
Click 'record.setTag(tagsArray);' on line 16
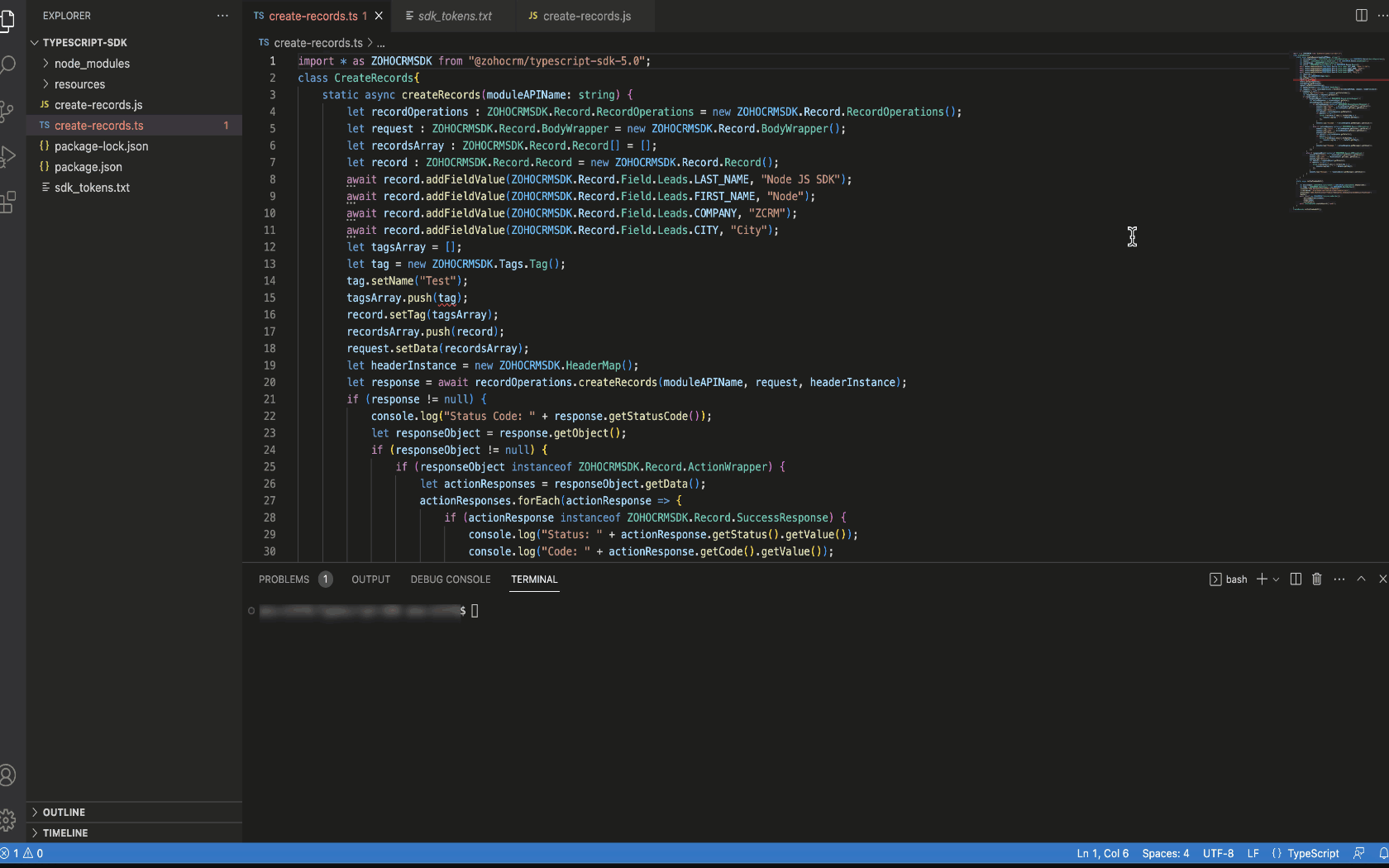coord(422,315)
